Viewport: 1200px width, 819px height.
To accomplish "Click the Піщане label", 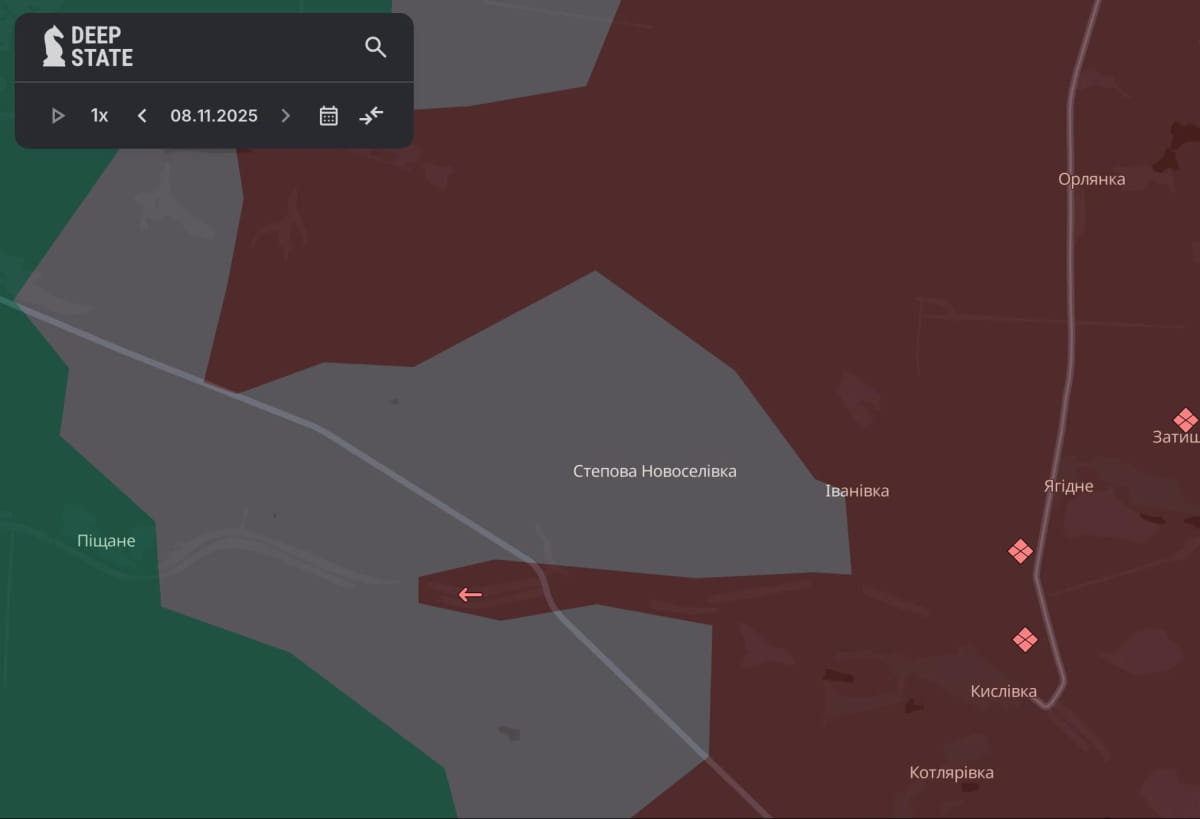I will (x=106, y=541).
